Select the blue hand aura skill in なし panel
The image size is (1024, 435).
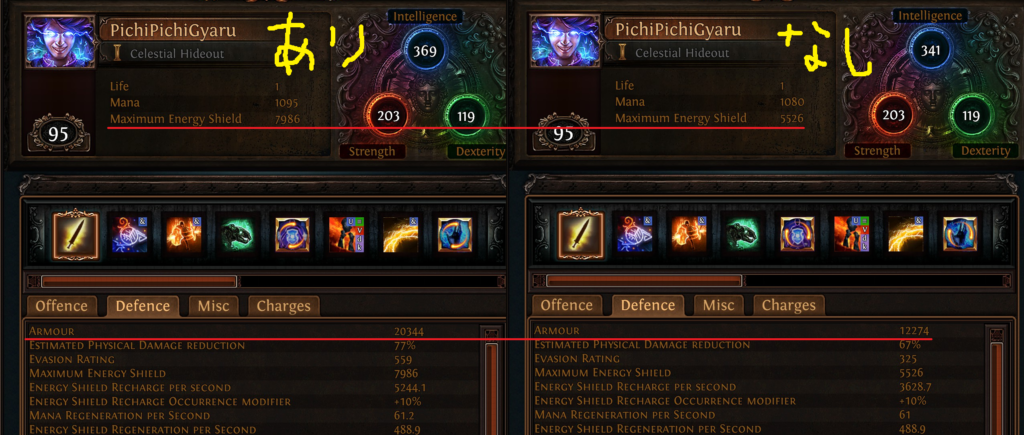[960, 234]
